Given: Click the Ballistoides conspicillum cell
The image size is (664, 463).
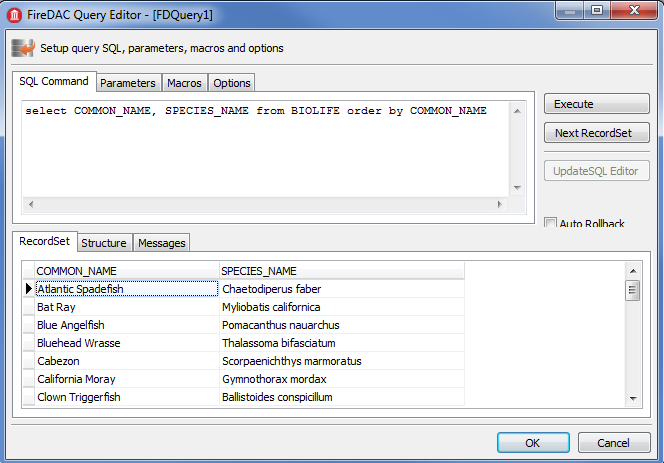Looking at the screenshot, I should point(342,397).
